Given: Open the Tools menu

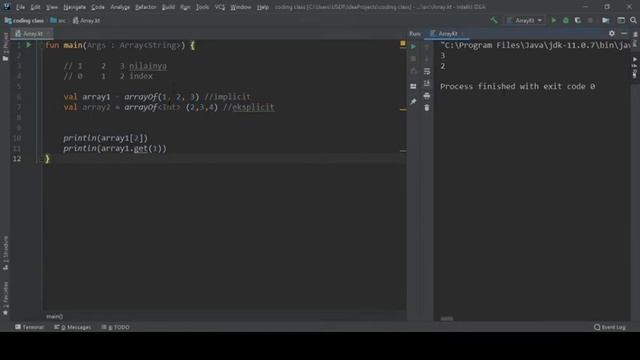Looking at the screenshot, I should pos(202,7).
